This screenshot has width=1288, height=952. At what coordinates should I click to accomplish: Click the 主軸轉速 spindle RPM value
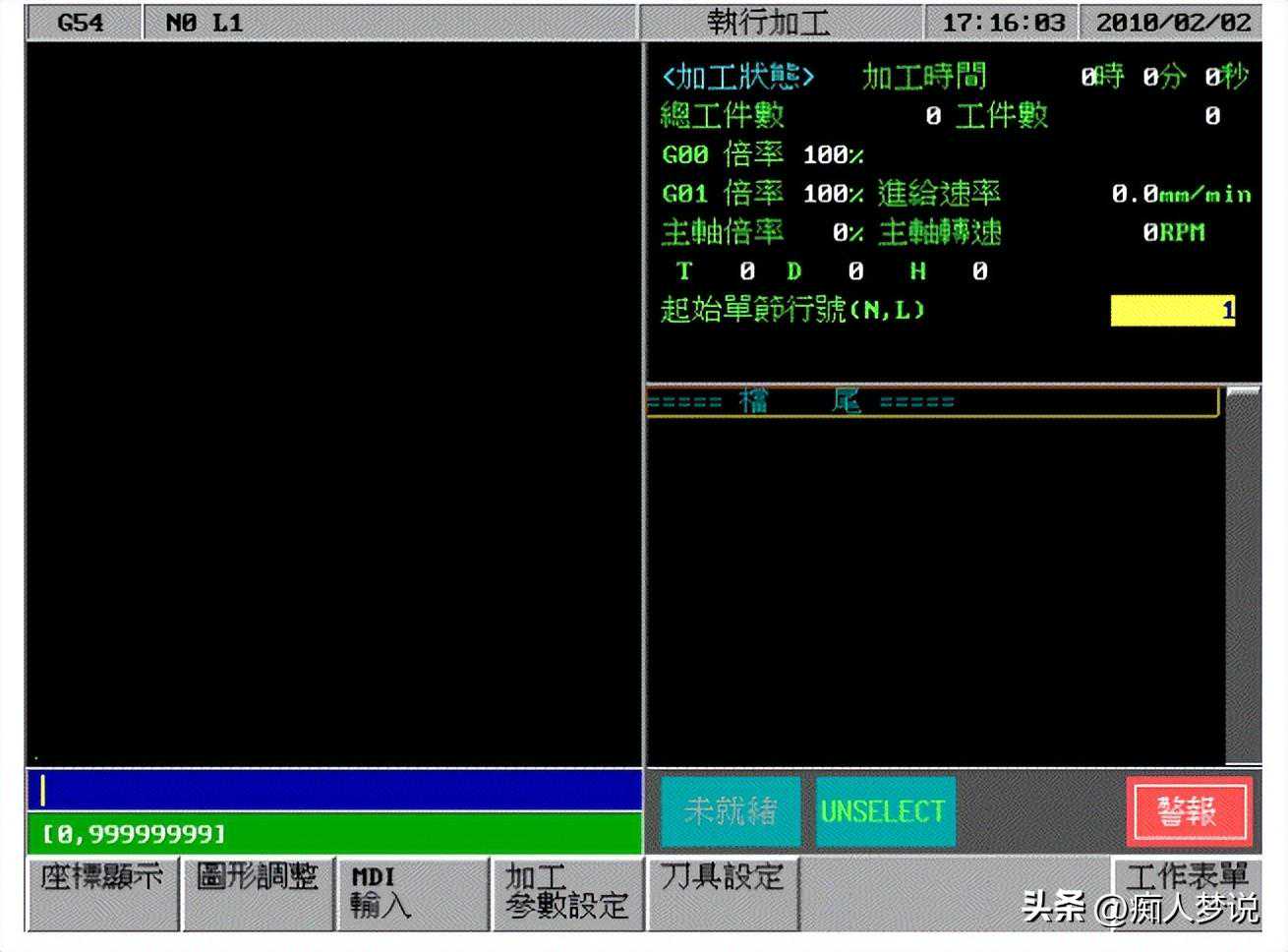pos(1173,233)
